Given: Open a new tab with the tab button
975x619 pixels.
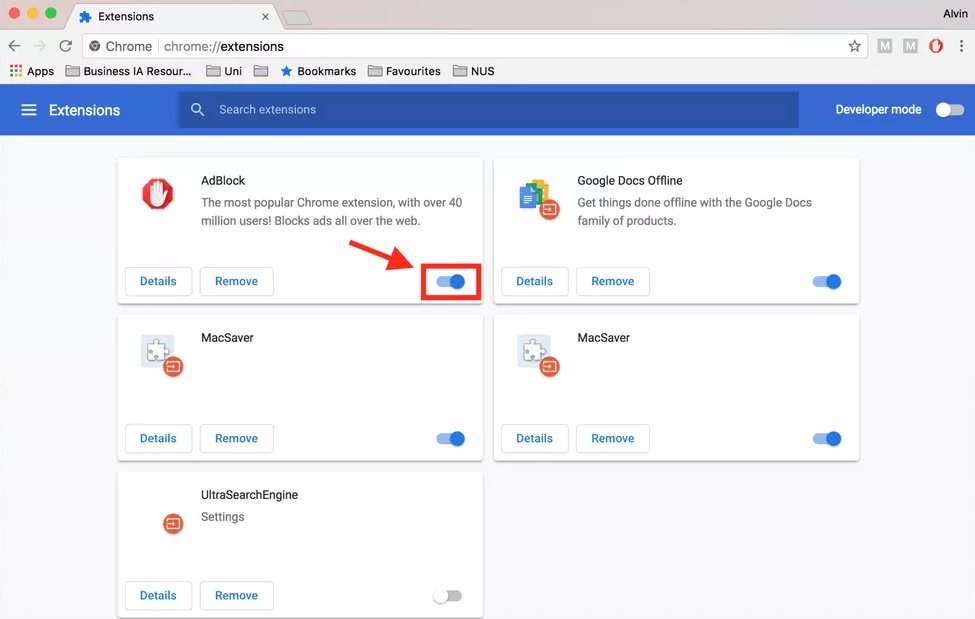Looking at the screenshot, I should 297,17.
